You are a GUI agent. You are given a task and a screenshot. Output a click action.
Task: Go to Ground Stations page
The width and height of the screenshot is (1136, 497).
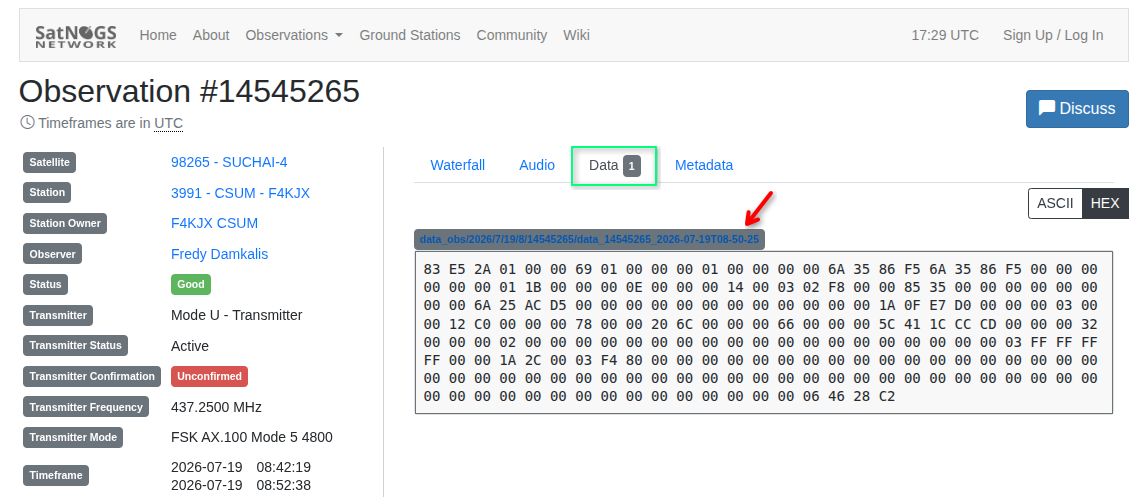[410, 35]
